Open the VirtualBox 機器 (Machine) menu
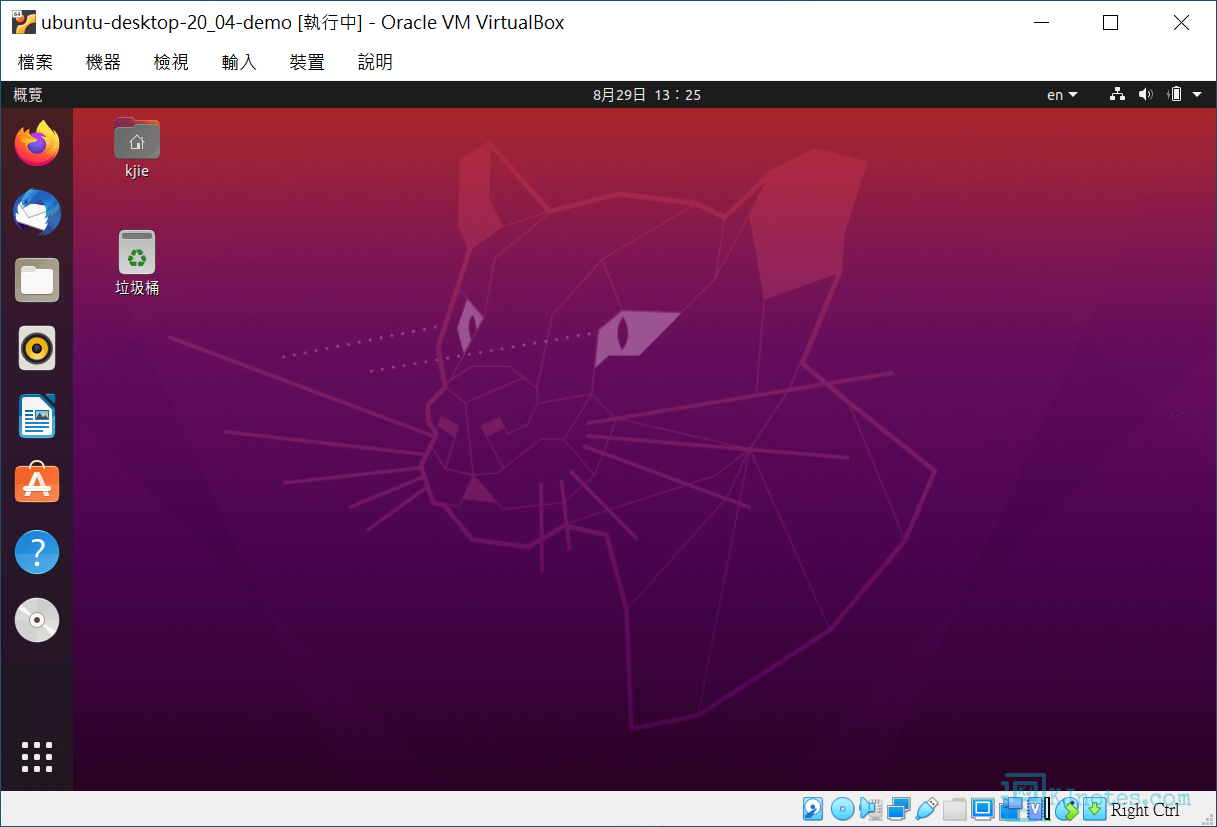Image resolution: width=1217 pixels, height=827 pixels. (x=103, y=62)
